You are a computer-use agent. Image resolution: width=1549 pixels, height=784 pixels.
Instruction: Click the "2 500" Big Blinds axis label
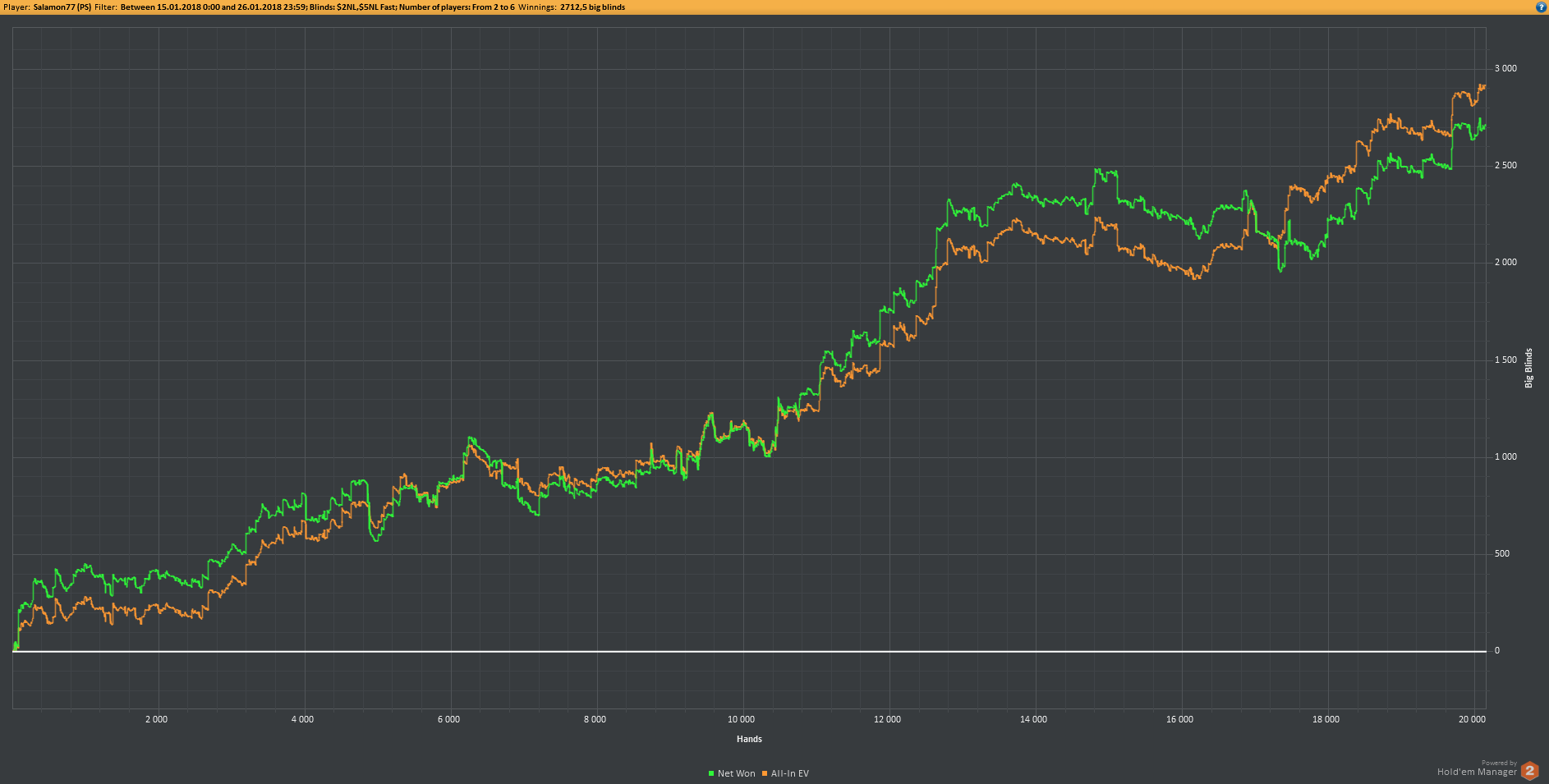pos(1505,165)
